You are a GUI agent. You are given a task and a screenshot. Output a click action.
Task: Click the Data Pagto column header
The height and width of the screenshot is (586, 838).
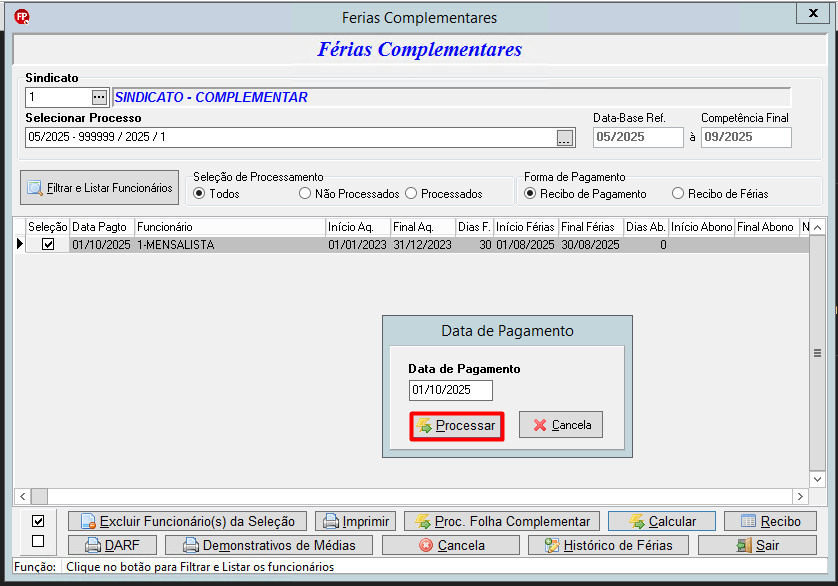coord(102,227)
